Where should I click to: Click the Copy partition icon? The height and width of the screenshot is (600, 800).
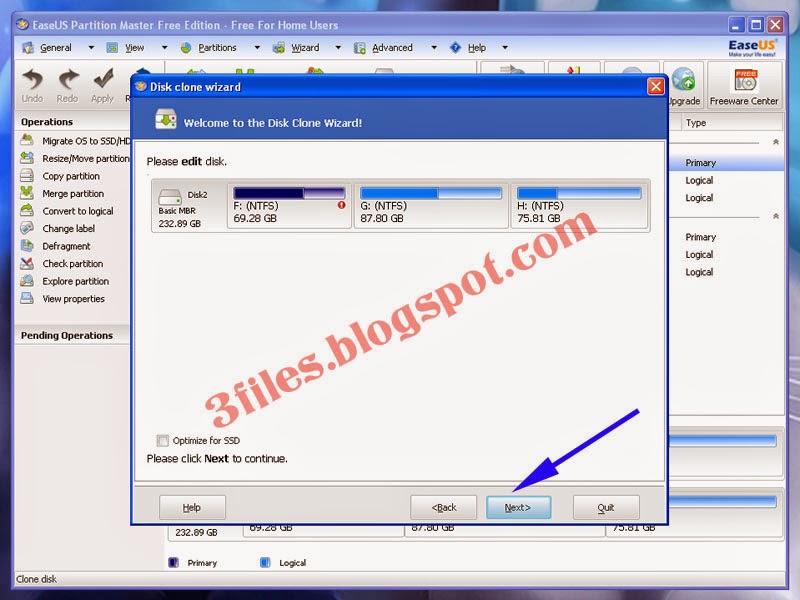[x=27, y=176]
